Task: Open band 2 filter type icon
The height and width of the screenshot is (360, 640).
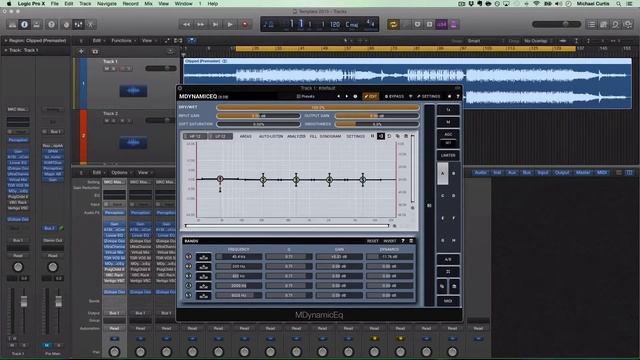Action: pos(204,267)
